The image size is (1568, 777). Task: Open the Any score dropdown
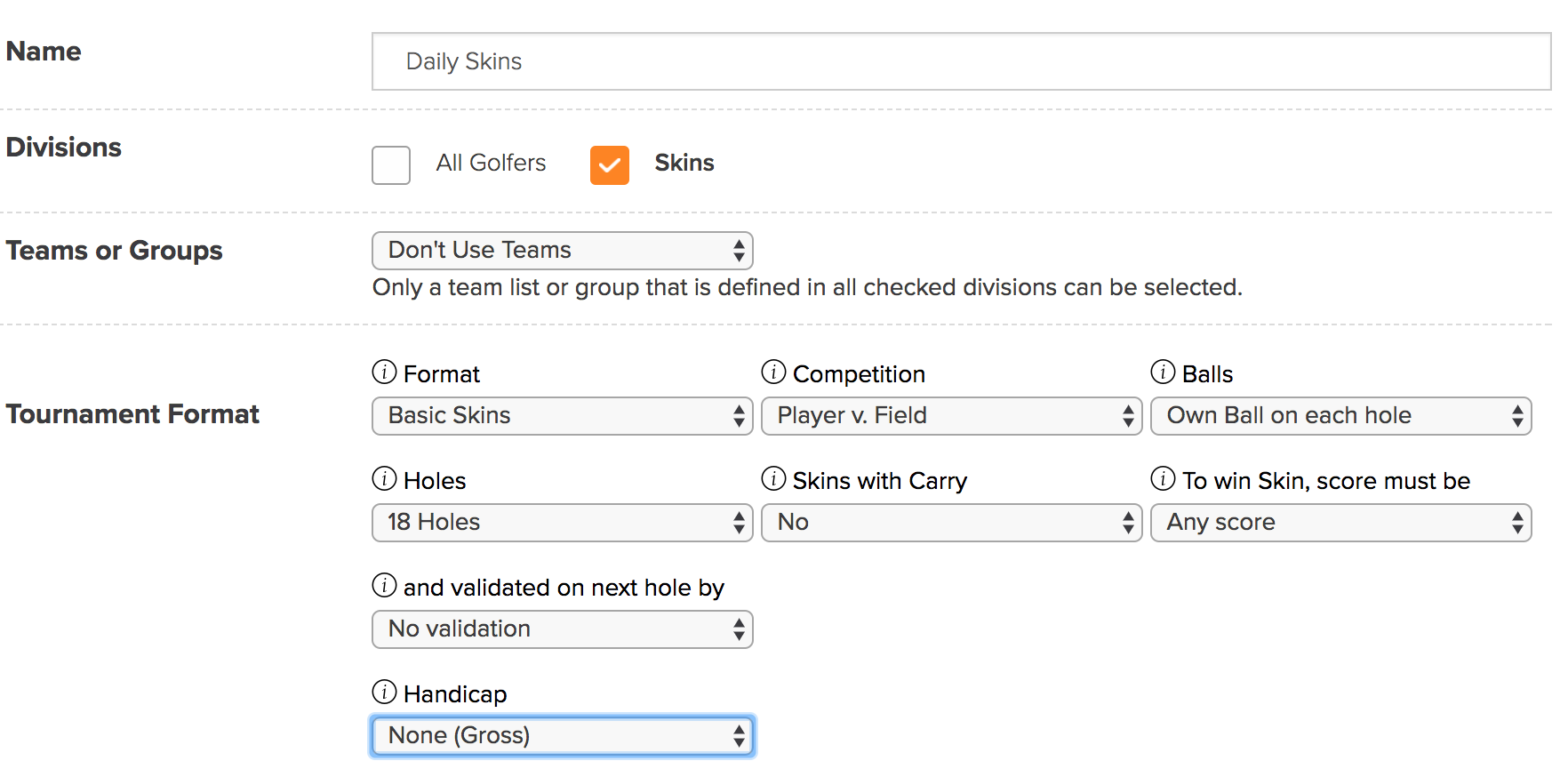(x=1340, y=523)
